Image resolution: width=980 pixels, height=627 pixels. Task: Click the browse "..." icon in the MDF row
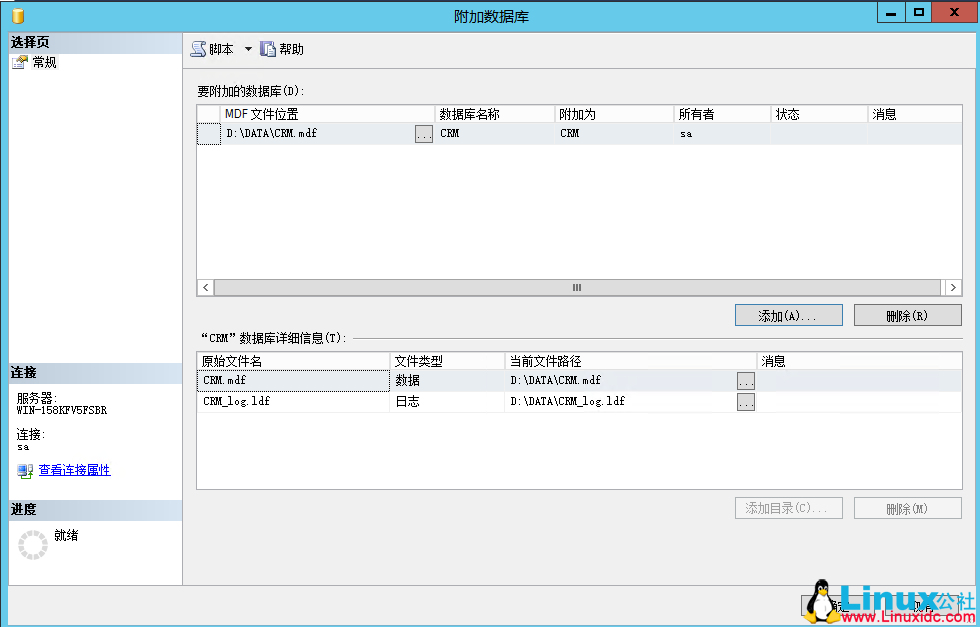[x=425, y=133]
